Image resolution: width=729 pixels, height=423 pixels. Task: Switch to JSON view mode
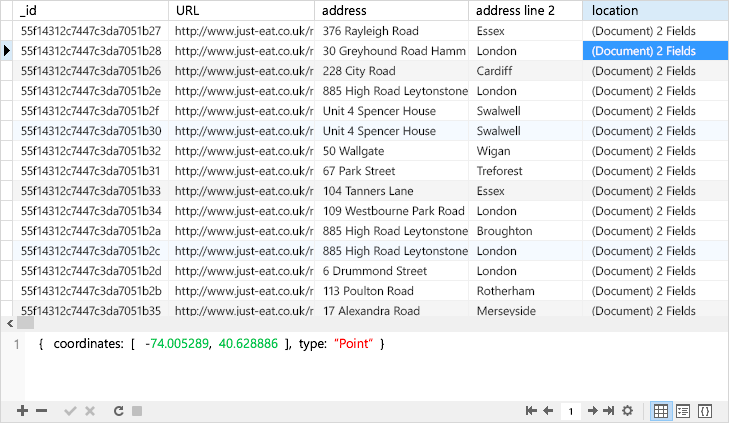click(x=705, y=411)
